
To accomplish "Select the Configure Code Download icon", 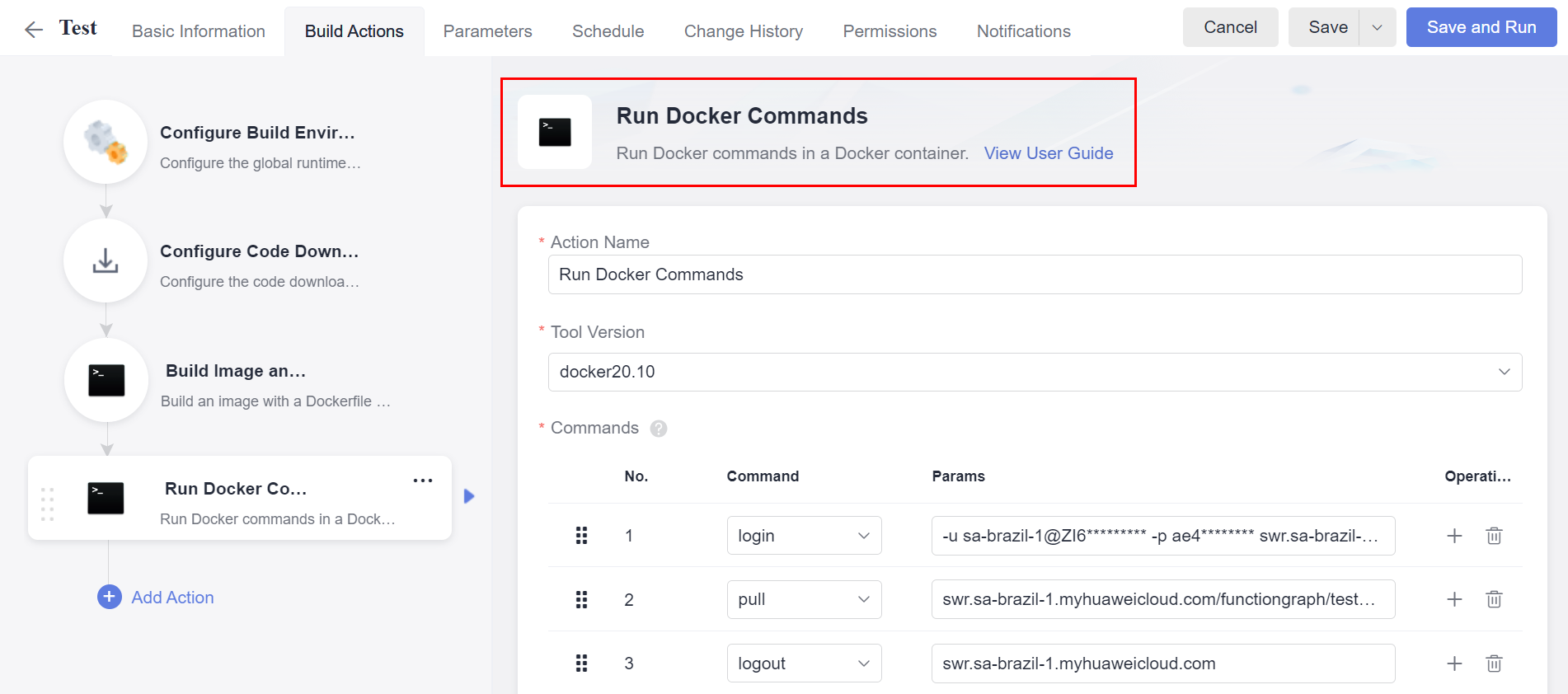I will 106,260.
